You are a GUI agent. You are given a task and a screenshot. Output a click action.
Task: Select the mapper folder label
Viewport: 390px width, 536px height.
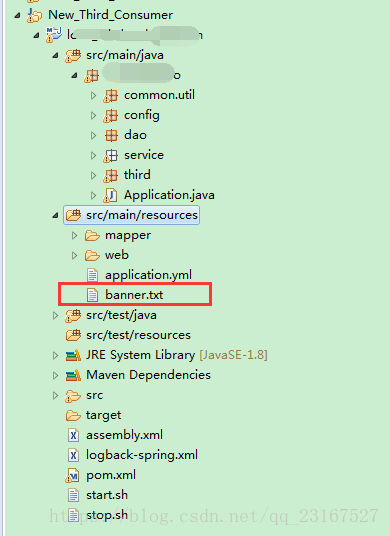128,236
